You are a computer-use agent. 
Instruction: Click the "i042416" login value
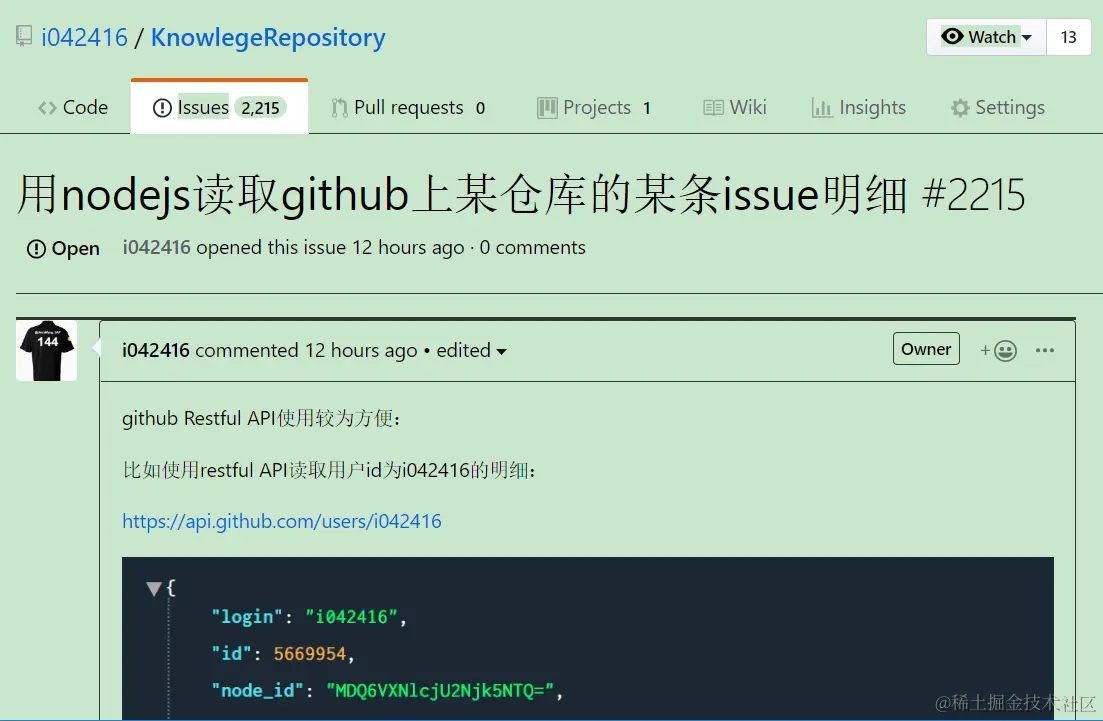tap(351, 618)
